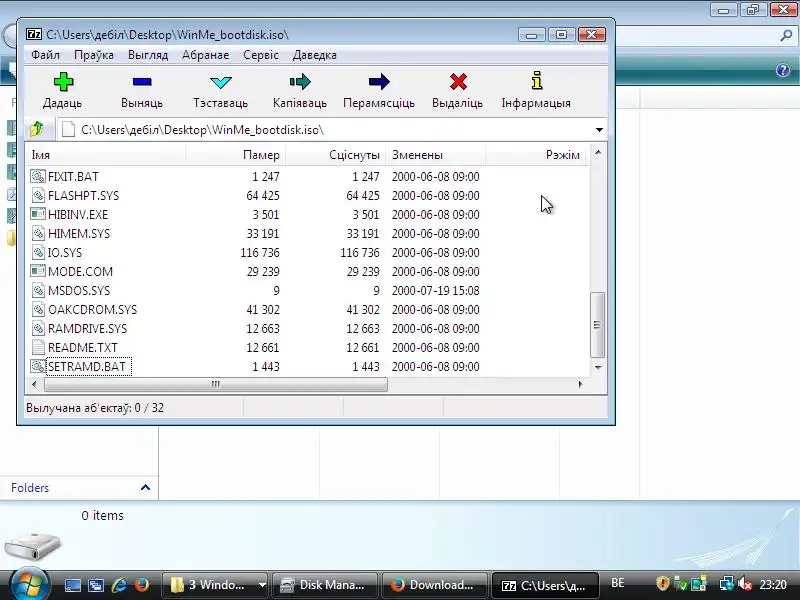Open the Праўка menu
The image size is (800, 600).
(x=94, y=55)
